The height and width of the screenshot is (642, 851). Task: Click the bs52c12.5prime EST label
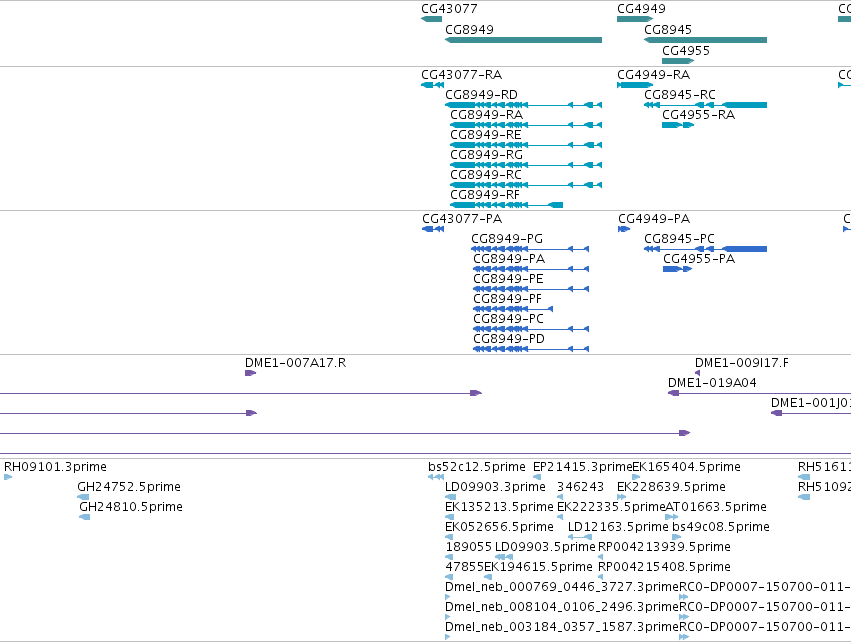477,467
